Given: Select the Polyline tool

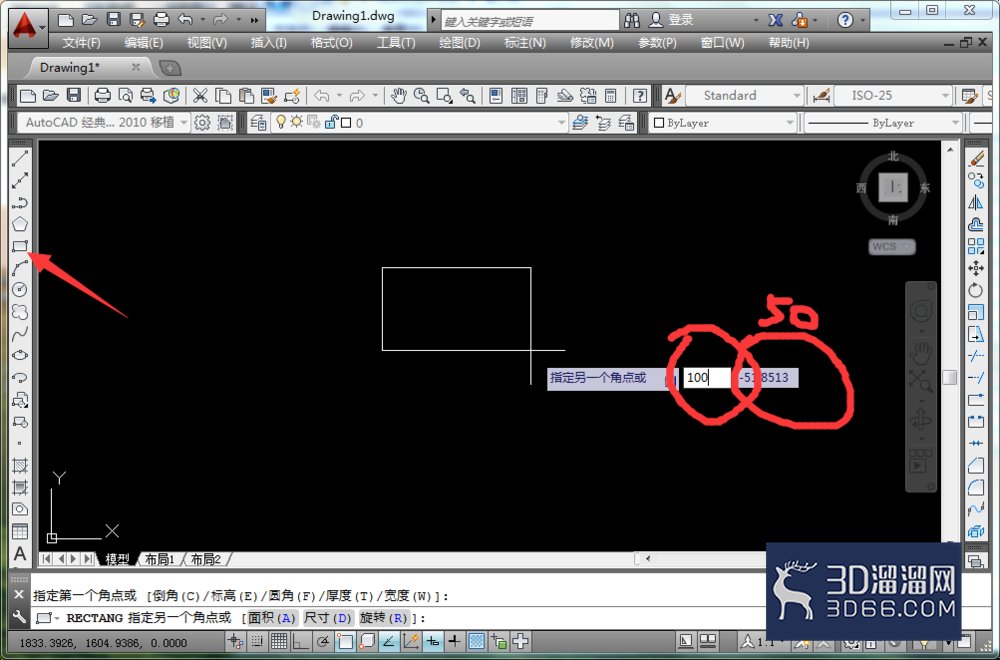Looking at the screenshot, I should pyautogui.click(x=20, y=203).
